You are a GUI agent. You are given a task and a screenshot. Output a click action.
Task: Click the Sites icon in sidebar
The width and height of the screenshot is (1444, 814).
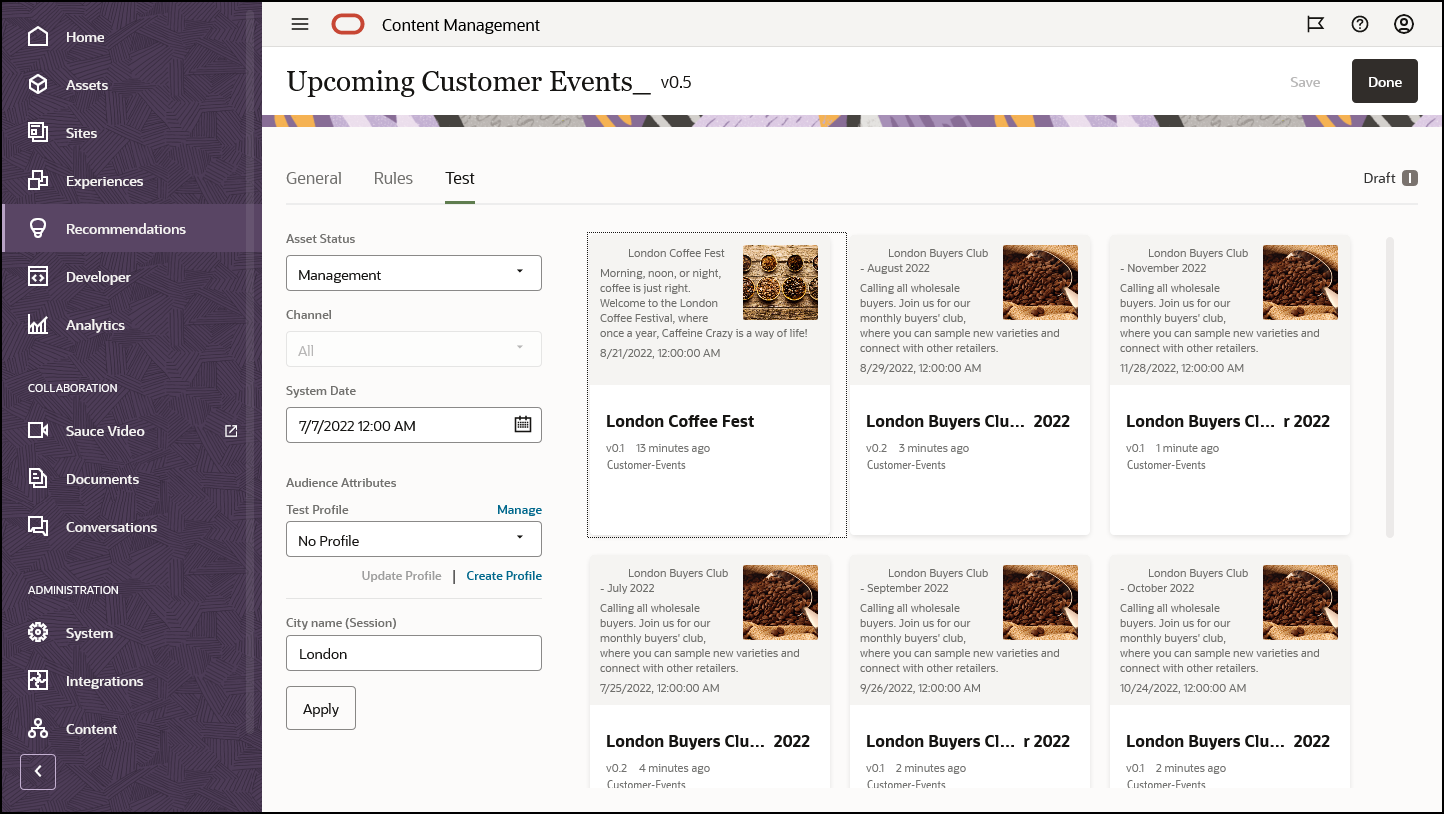pos(38,133)
